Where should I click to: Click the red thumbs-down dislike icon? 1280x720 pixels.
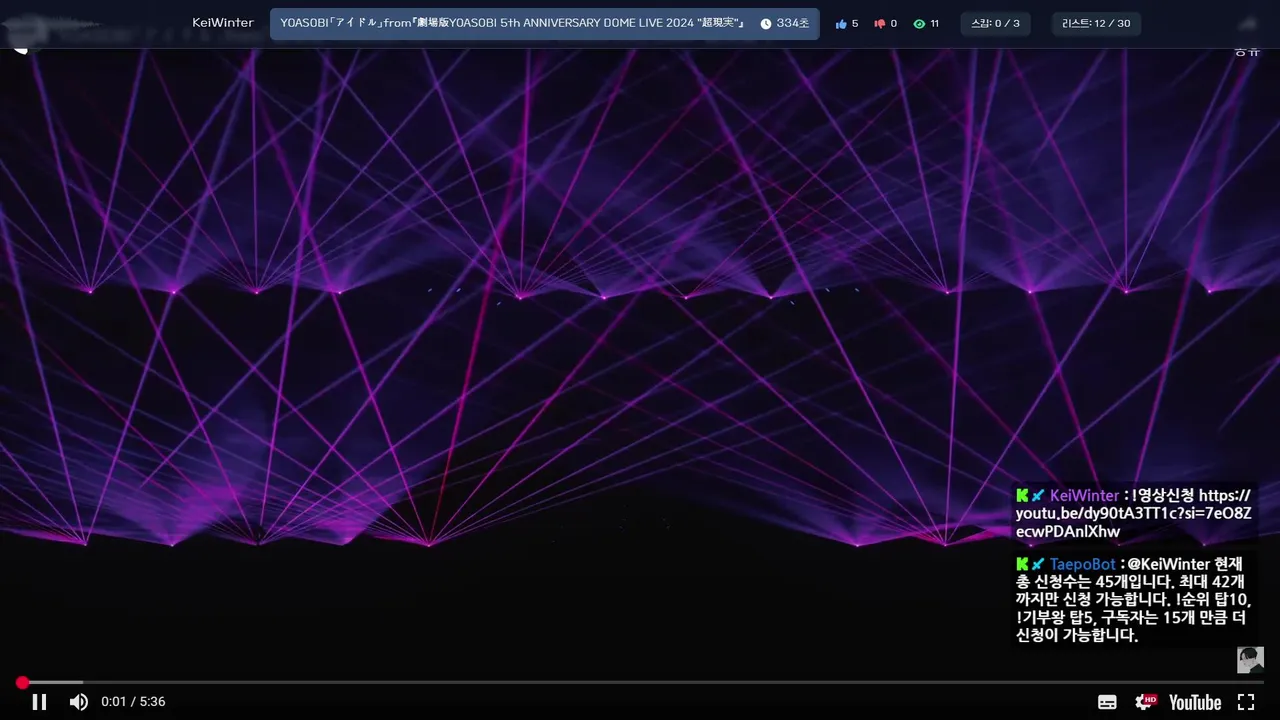pos(880,24)
